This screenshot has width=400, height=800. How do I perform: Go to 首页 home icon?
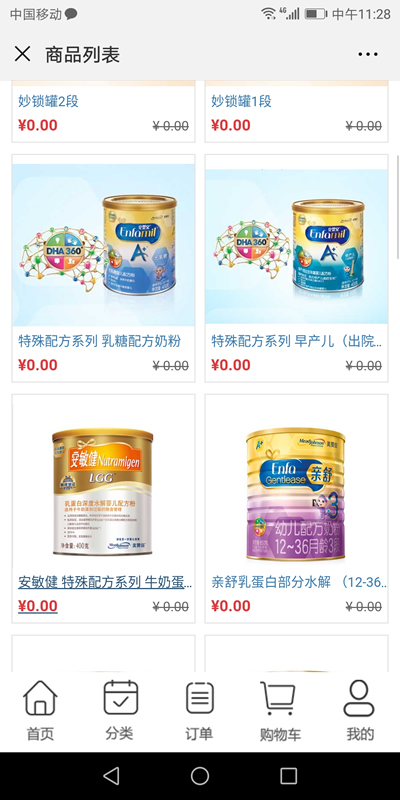click(x=40, y=711)
